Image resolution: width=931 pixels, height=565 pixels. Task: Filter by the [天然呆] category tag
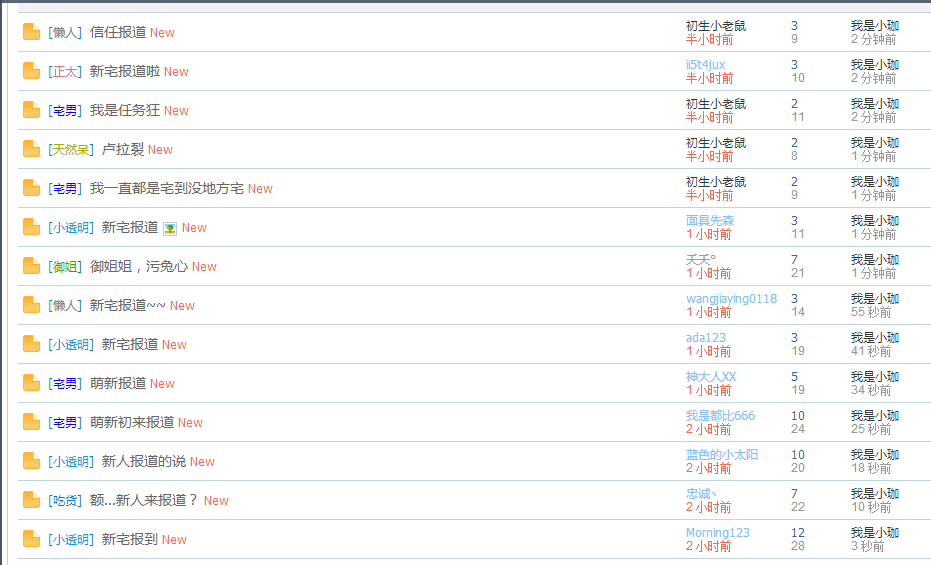click(x=70, y=149)
